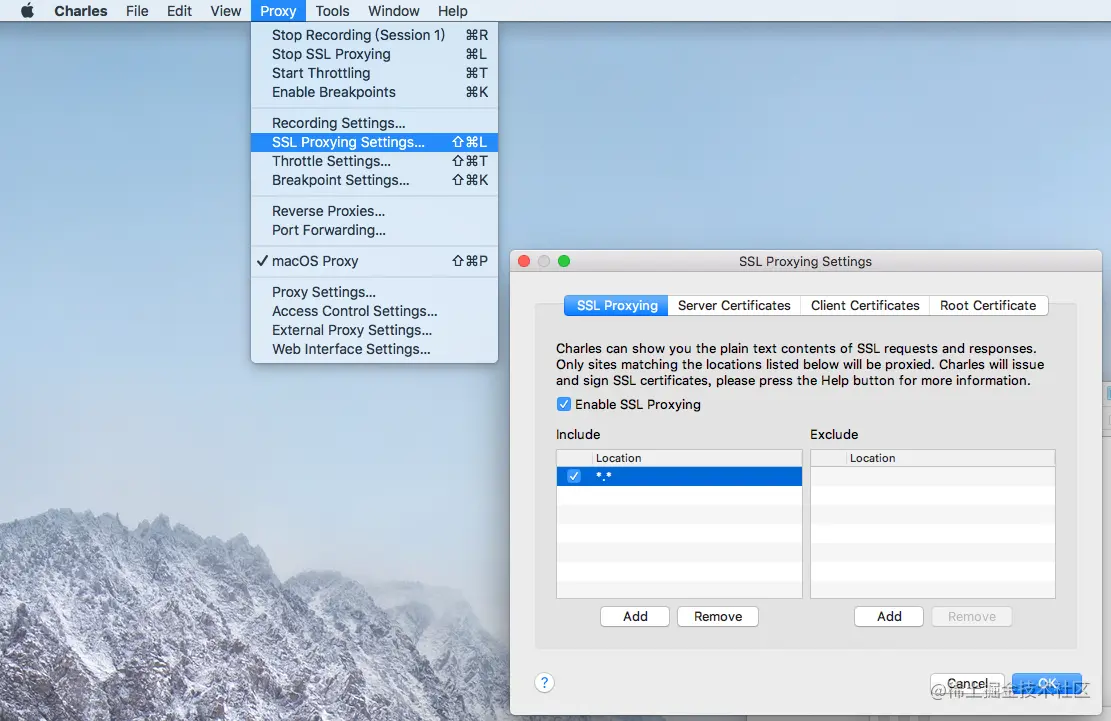Close the SSL Proxying Settings window
Viewport: 1111px width, 721px height.
click(x=524, y=261)
